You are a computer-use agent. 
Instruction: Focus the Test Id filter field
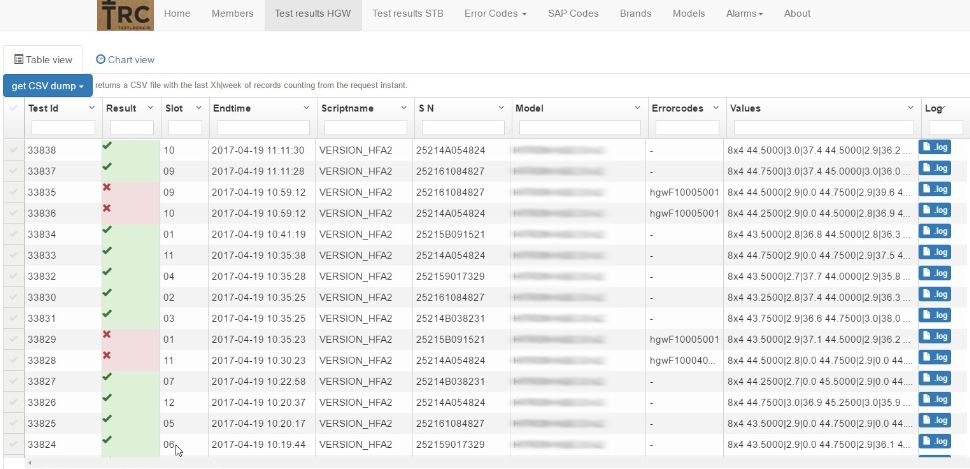63,127
